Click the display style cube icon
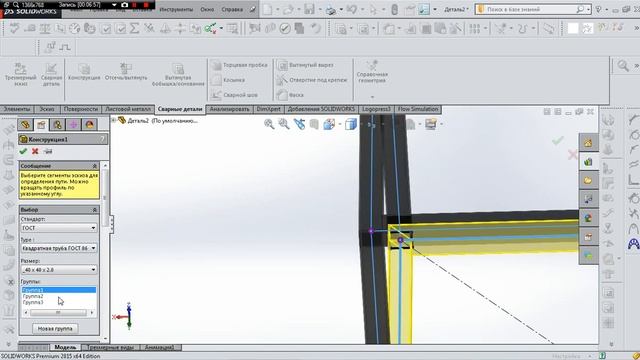The image size is (640, 360). [x=351, y=124]
